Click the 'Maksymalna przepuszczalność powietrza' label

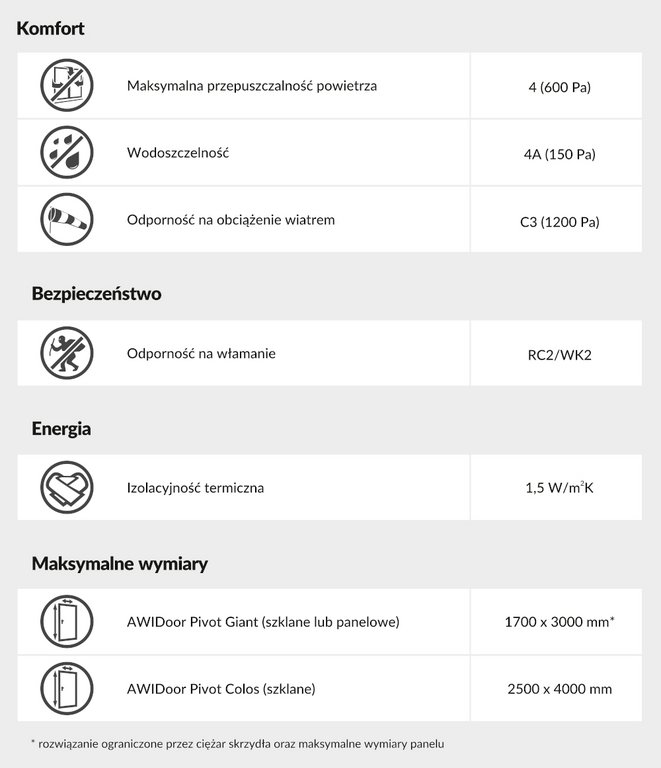(x=251, y=86)
